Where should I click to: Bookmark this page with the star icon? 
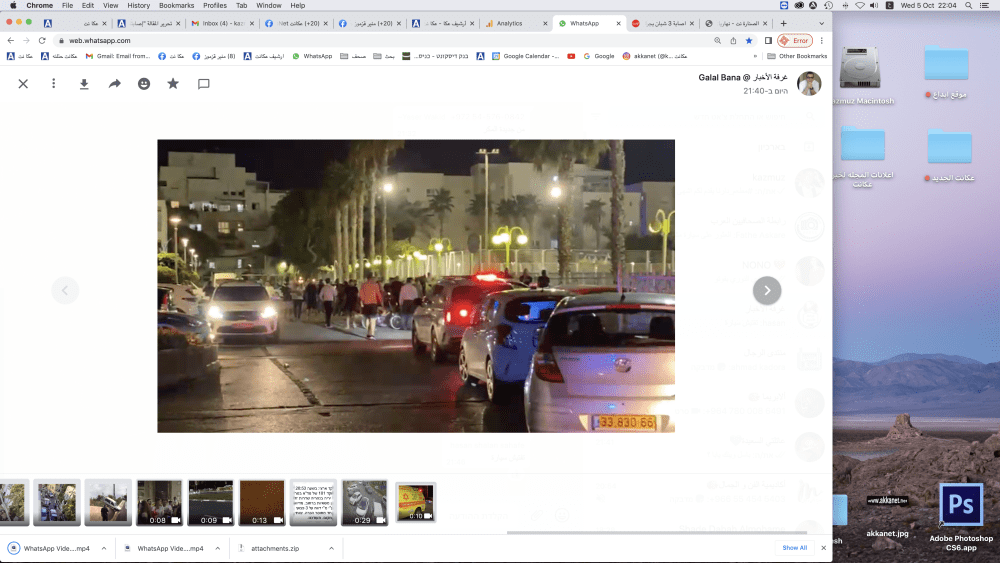click(749, 40)
